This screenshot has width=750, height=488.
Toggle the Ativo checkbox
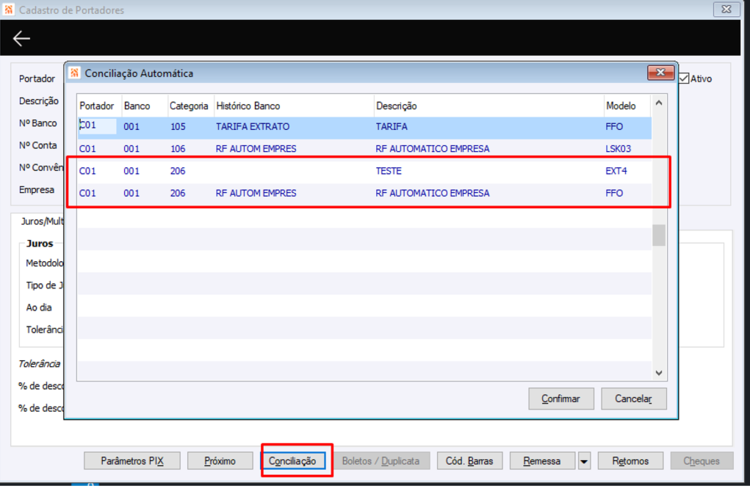(x=684, y=78)
